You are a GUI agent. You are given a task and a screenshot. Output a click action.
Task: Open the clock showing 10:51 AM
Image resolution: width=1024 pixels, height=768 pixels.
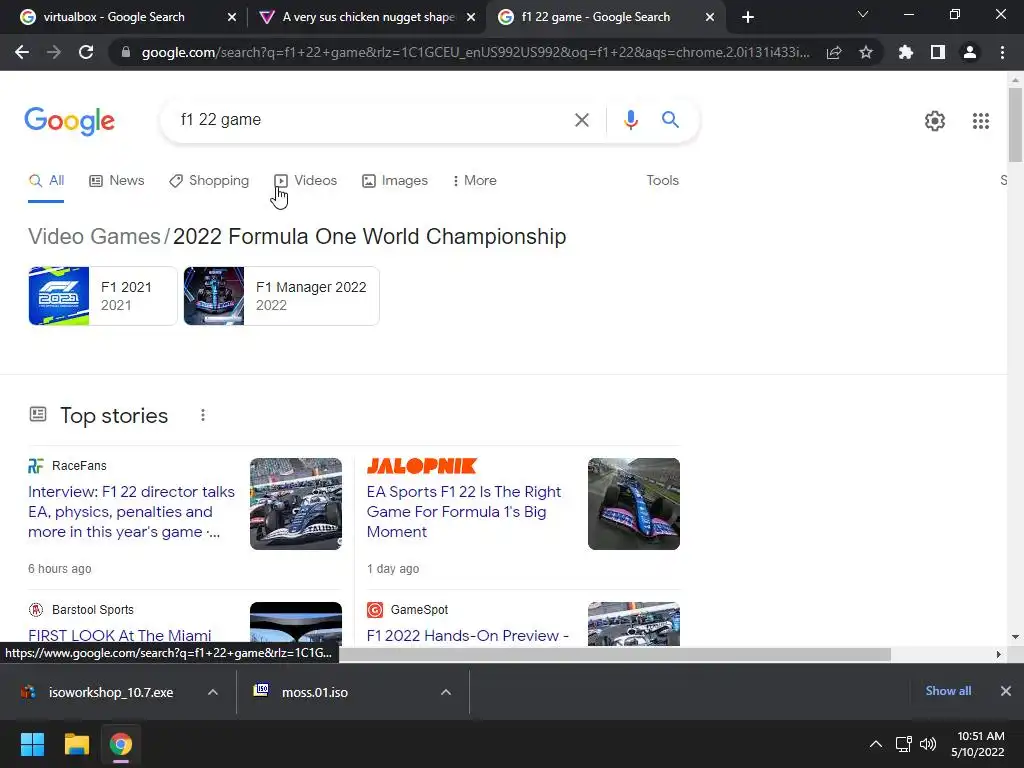pyautogui.click(x=978, y=744)
